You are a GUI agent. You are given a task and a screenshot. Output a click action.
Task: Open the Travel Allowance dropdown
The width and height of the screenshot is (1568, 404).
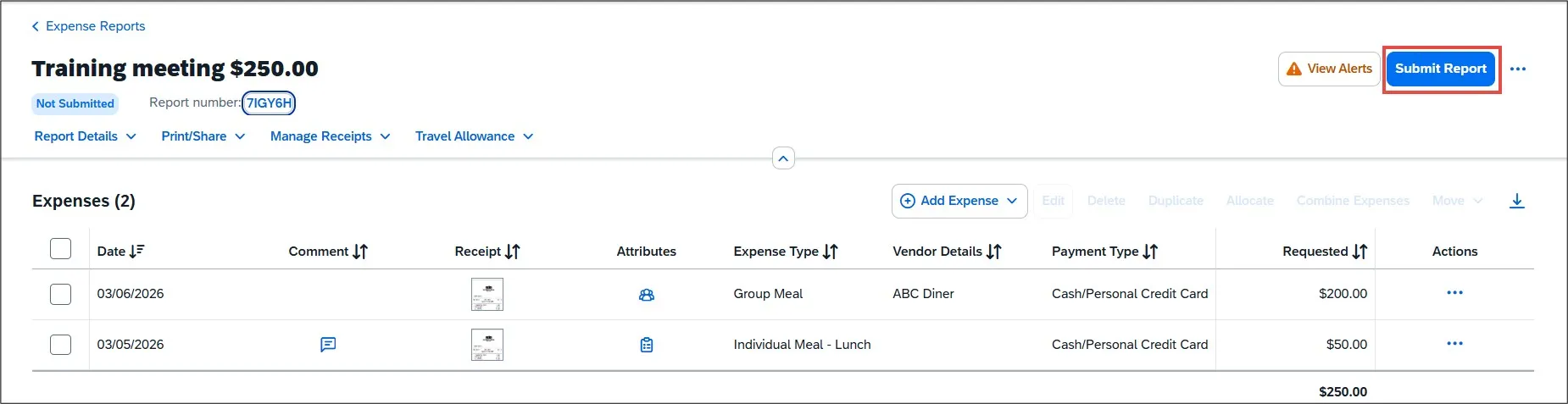475,136
